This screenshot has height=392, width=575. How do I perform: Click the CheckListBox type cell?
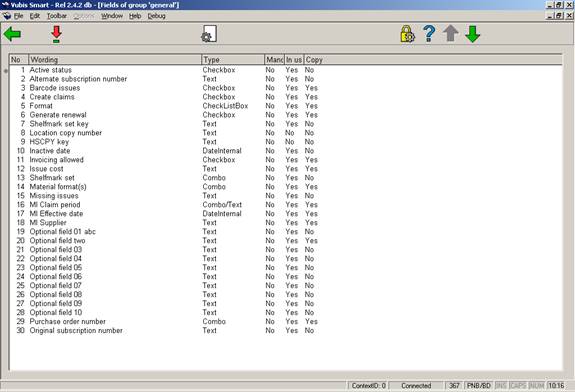tap(225, 106)
